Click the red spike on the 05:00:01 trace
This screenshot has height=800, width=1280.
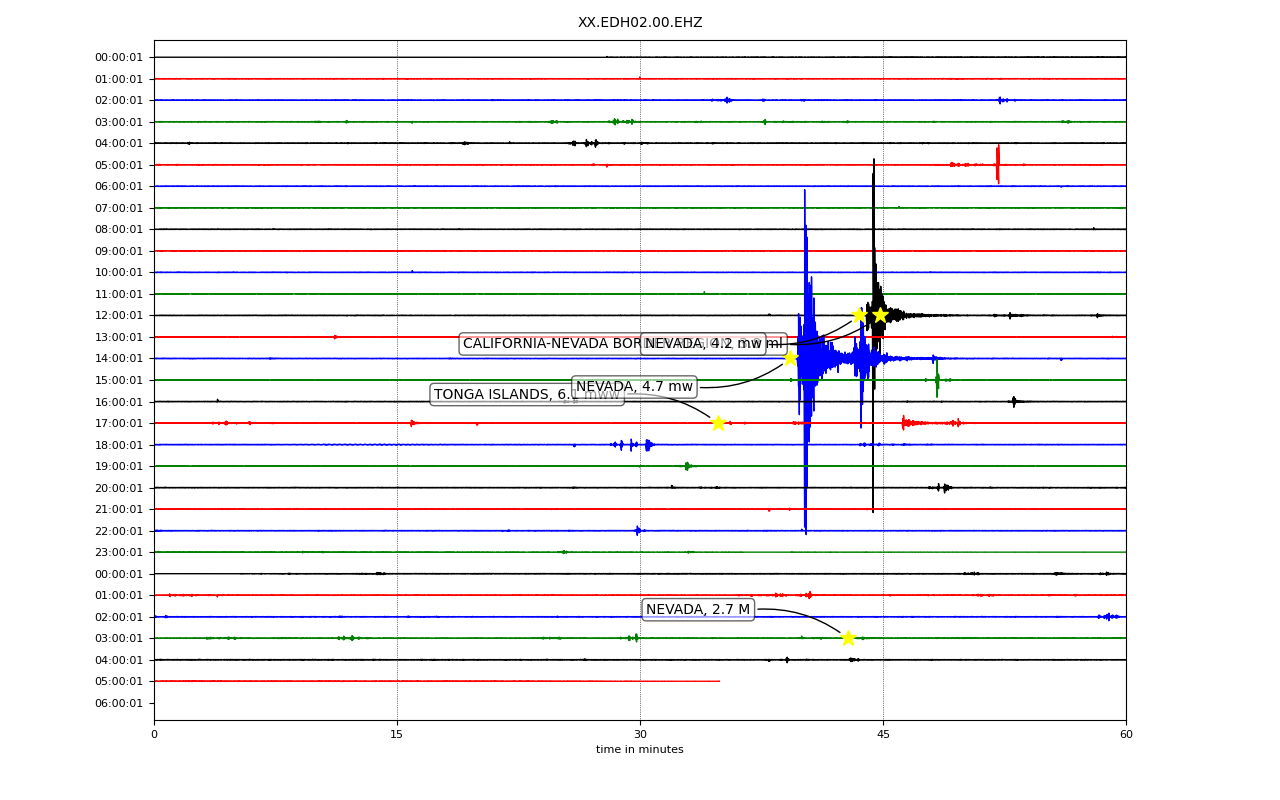(x=997, y=164)
